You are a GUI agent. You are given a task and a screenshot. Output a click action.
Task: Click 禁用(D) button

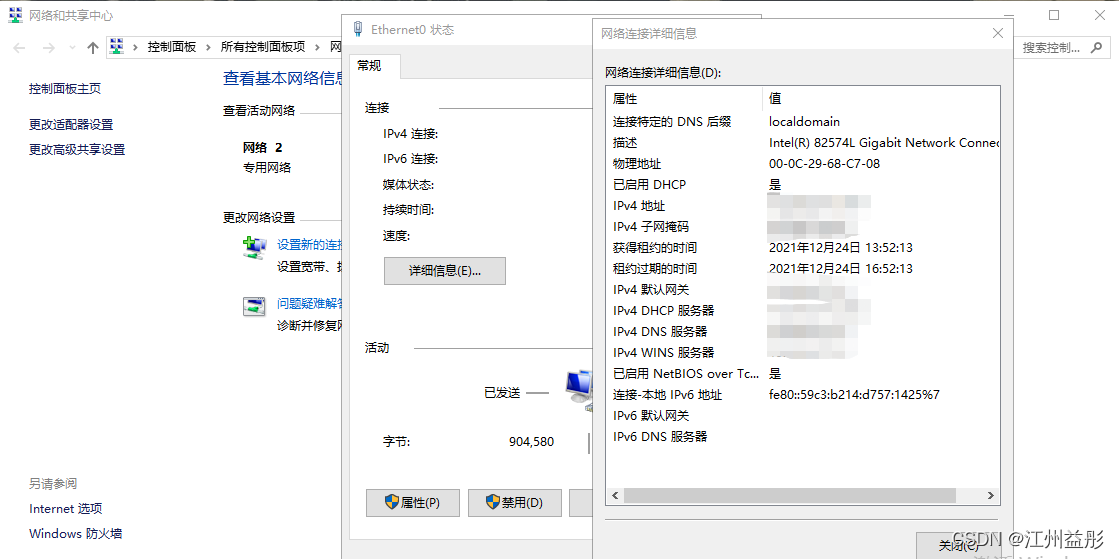point(515,503)
